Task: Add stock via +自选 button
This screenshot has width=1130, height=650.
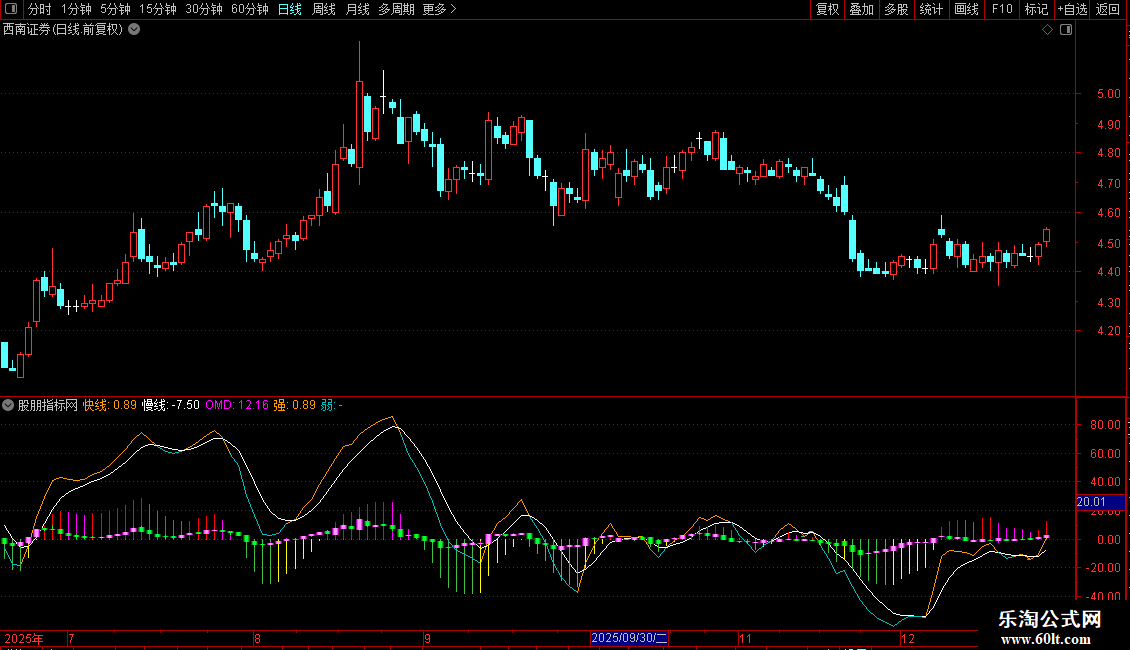Action: pyautogui.click(x=1072, y=10)
